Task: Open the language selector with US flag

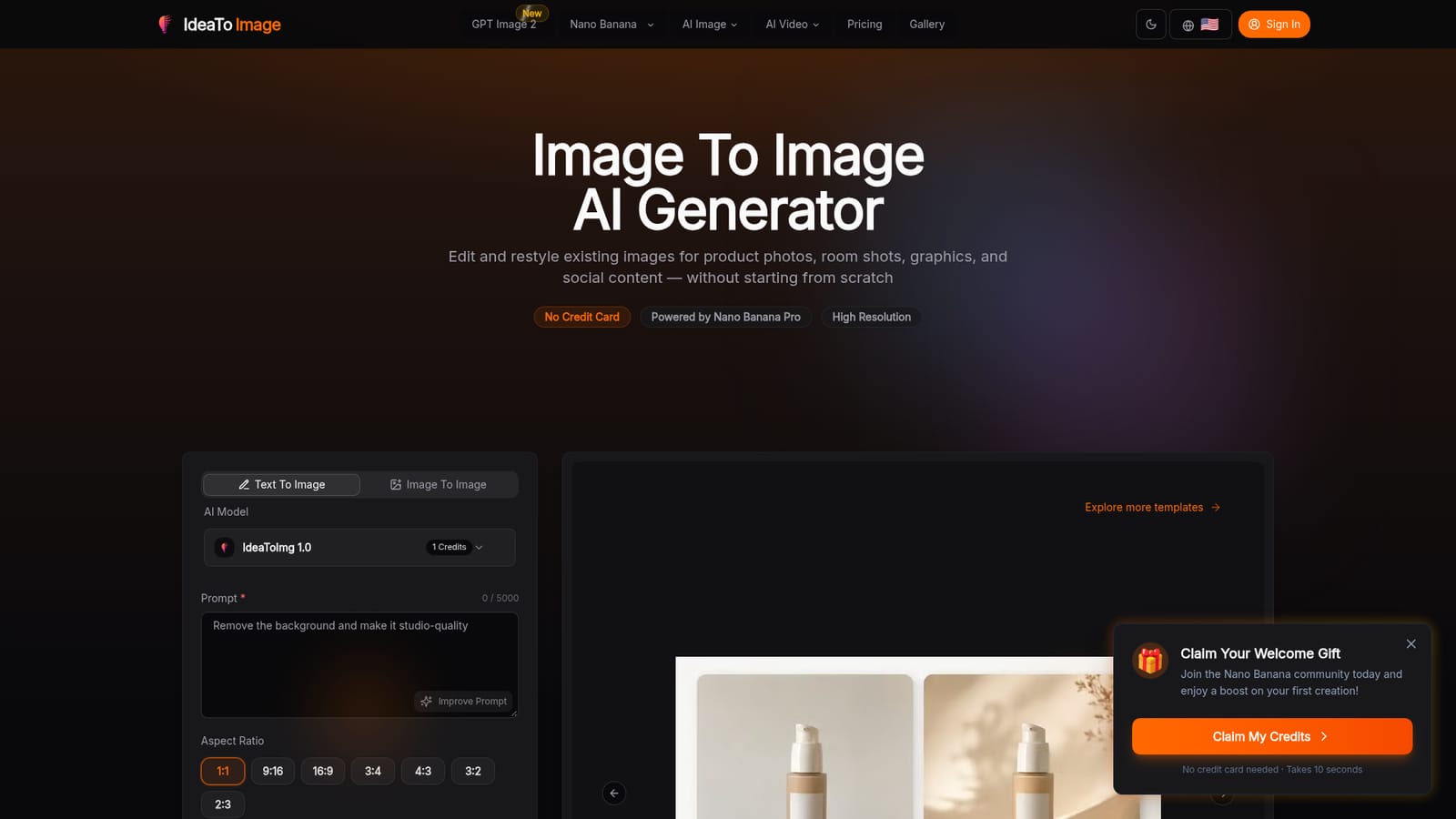Action: click(1200, 25)
